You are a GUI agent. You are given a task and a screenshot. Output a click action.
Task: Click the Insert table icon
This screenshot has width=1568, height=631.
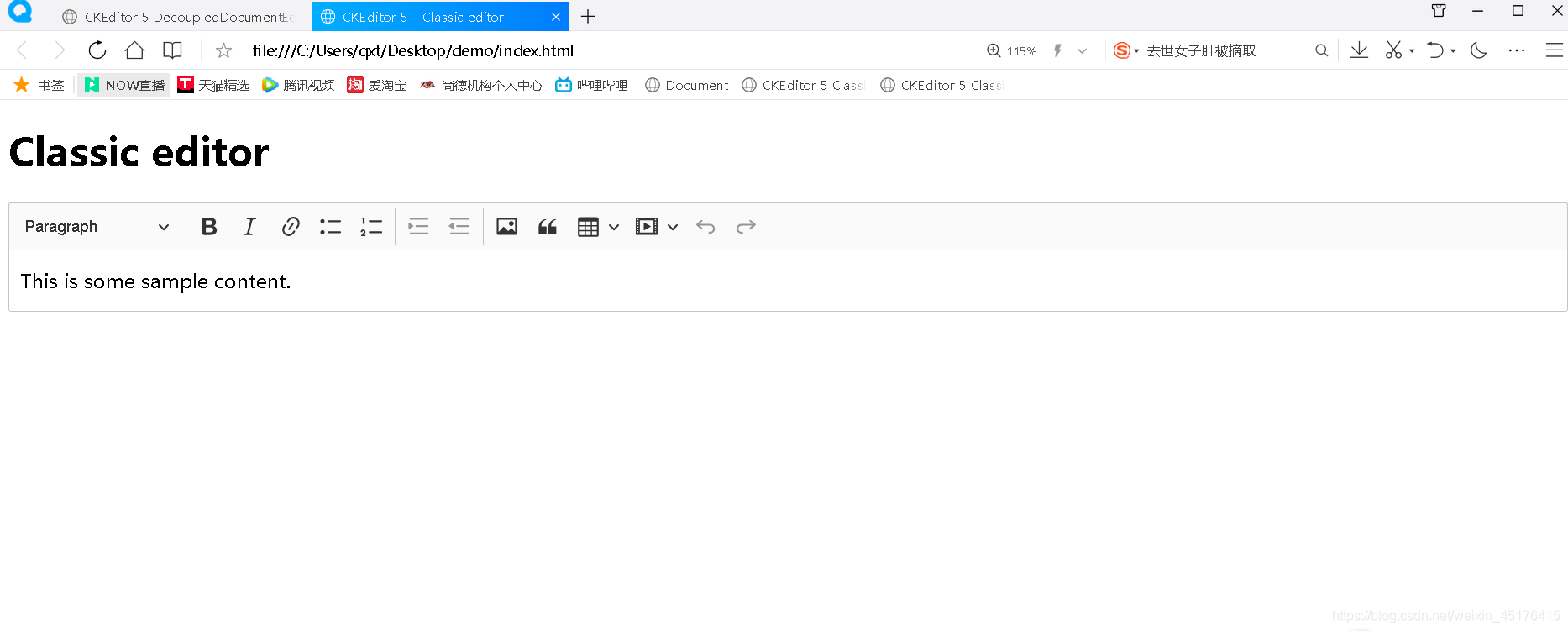click(x=588, y=227)
